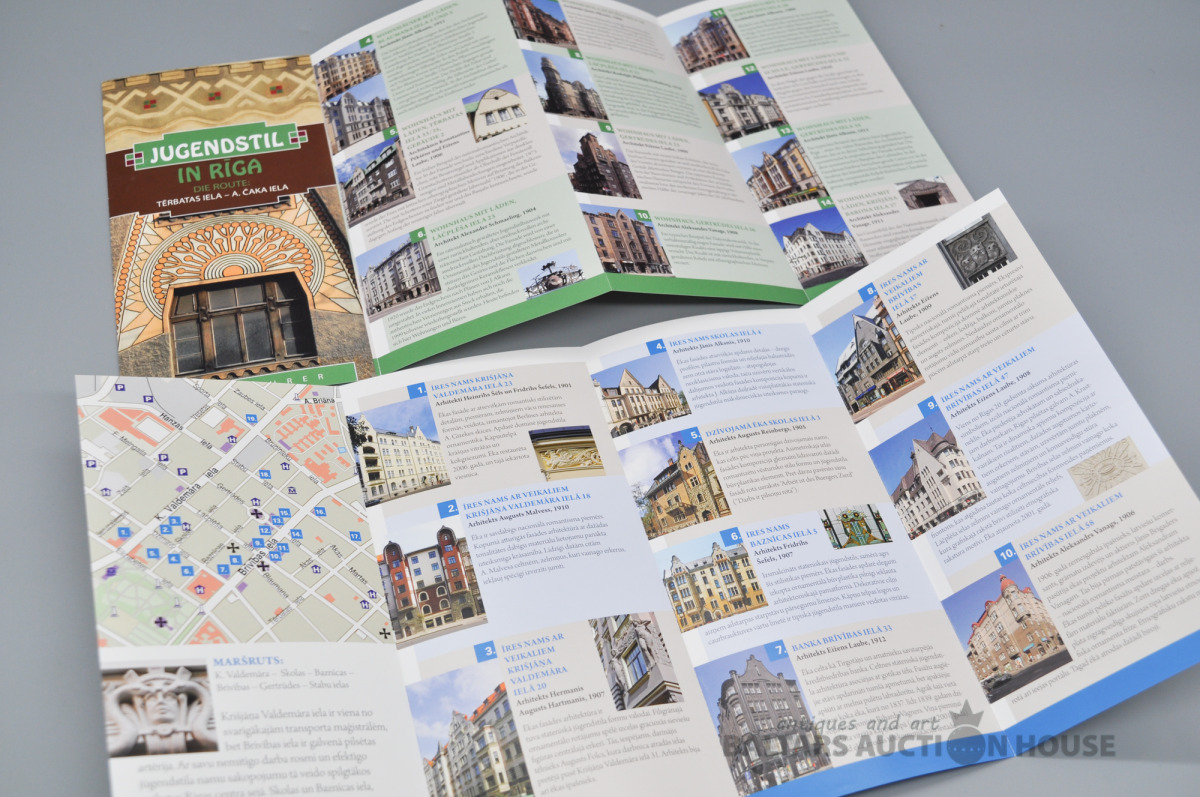
Task: Click blue number badge 2
Action: [447, 508]
